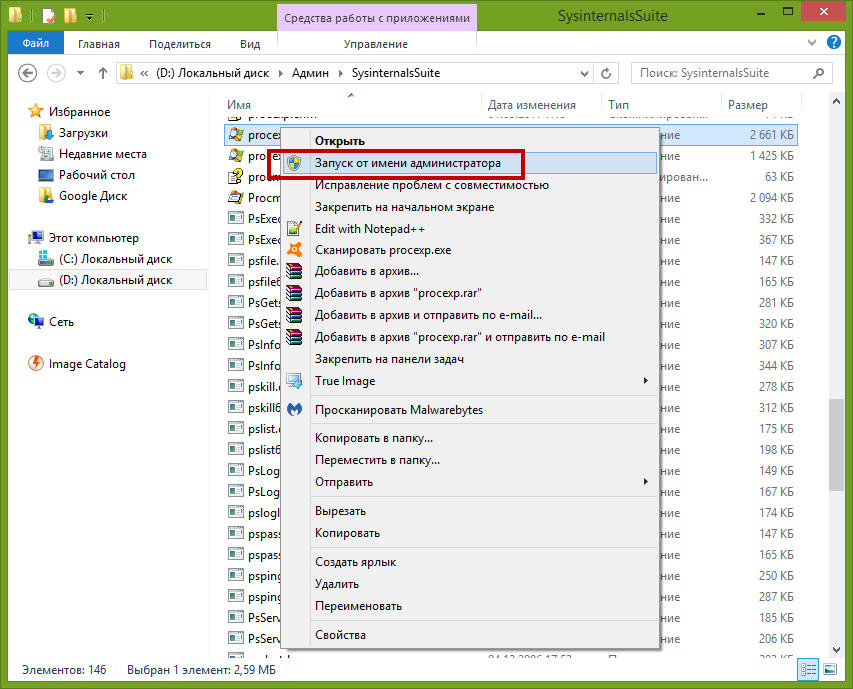The width and height of the screenshot is (853, 689).
Task: Click the Image Catalog icon in sidebar
Action: click(x=35, y=363)
